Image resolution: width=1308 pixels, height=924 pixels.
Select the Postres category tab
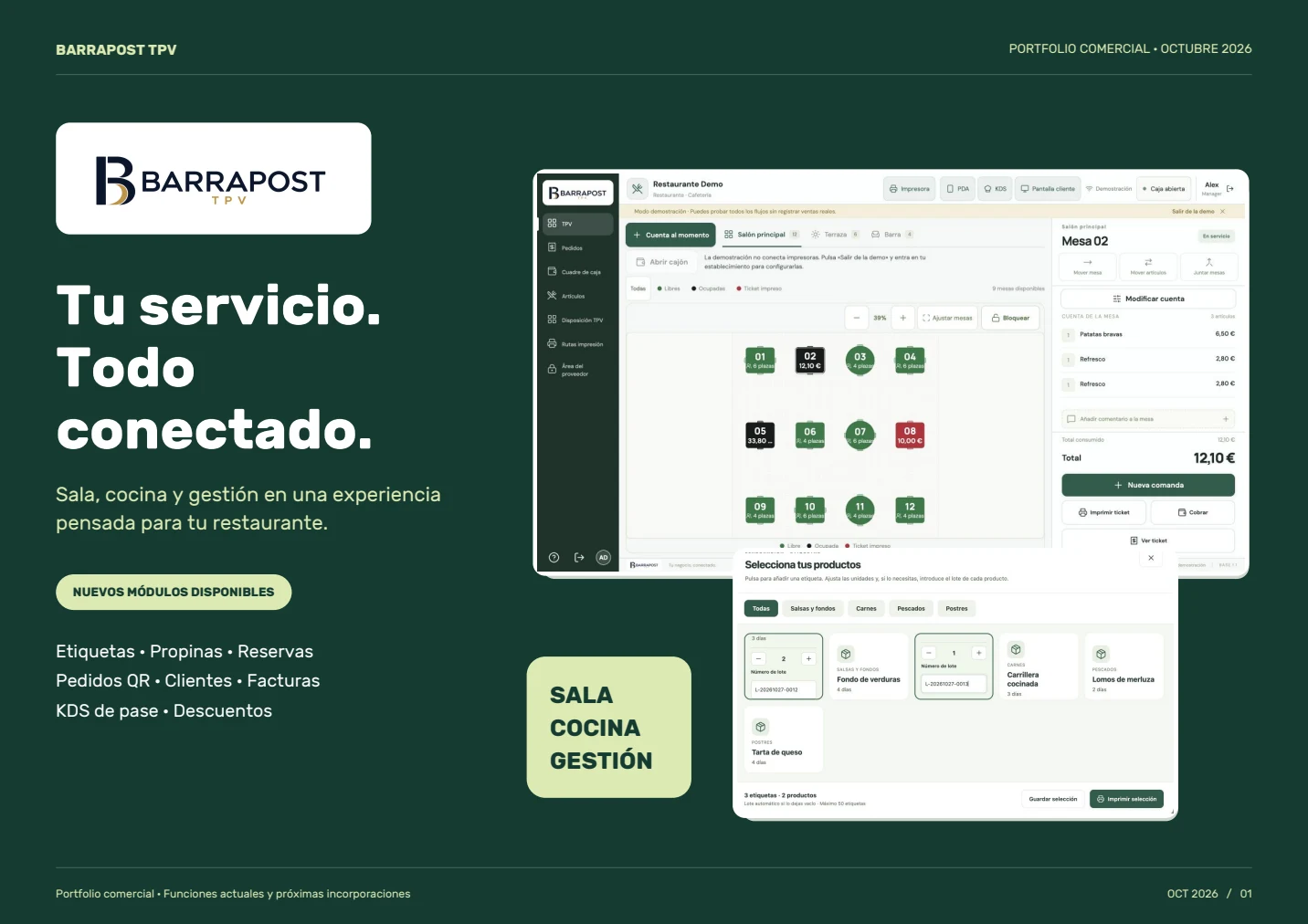click(956, 608)
